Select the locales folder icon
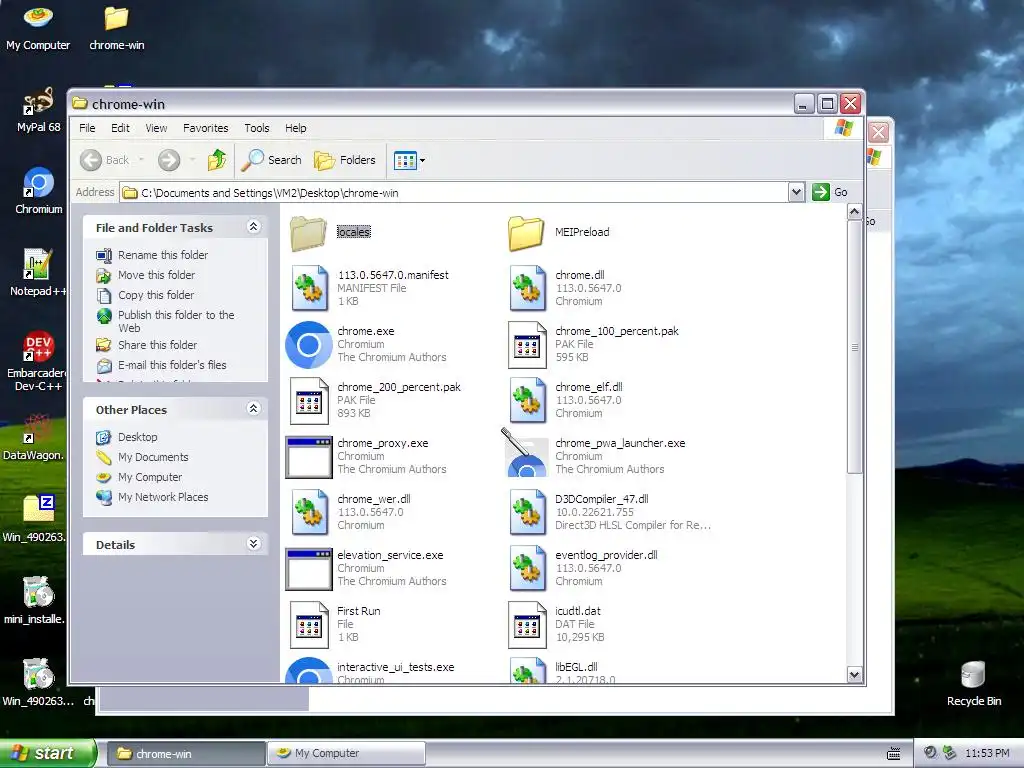The height and width of the screenshot is (768, 1024). coord(308,233)
